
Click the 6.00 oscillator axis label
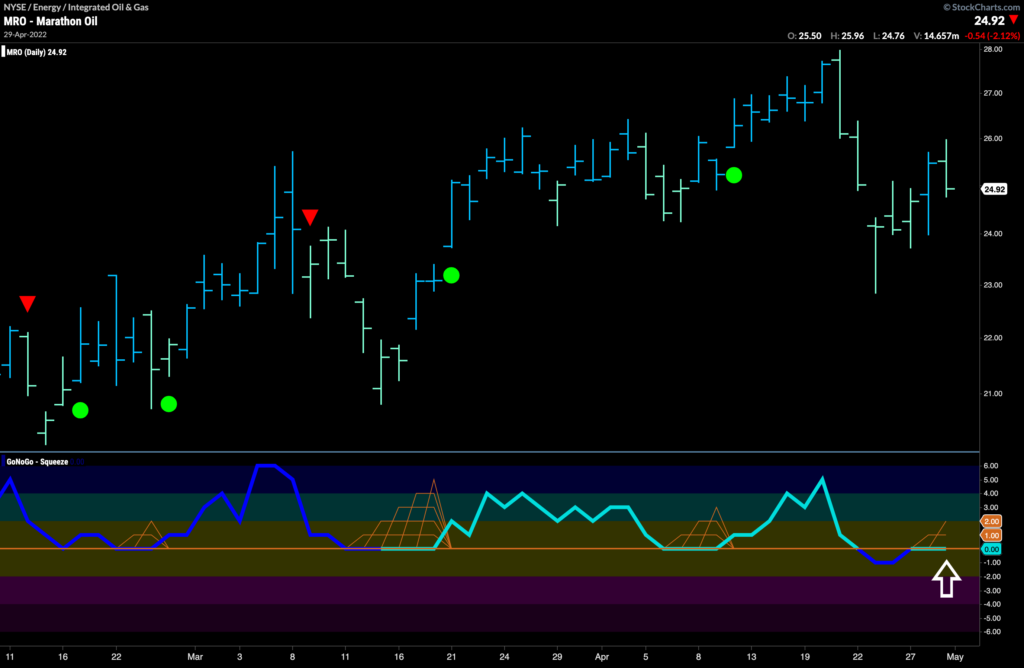click(991, 466)
